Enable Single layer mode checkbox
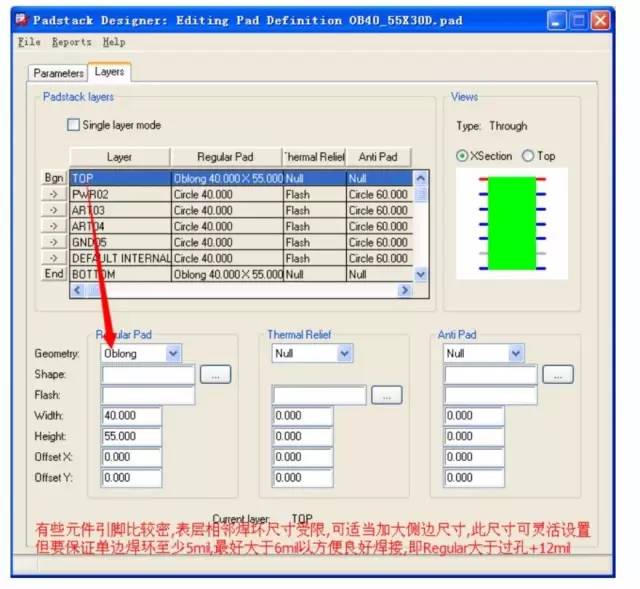This screenshot has height=589, width=640. click(73, 124)
